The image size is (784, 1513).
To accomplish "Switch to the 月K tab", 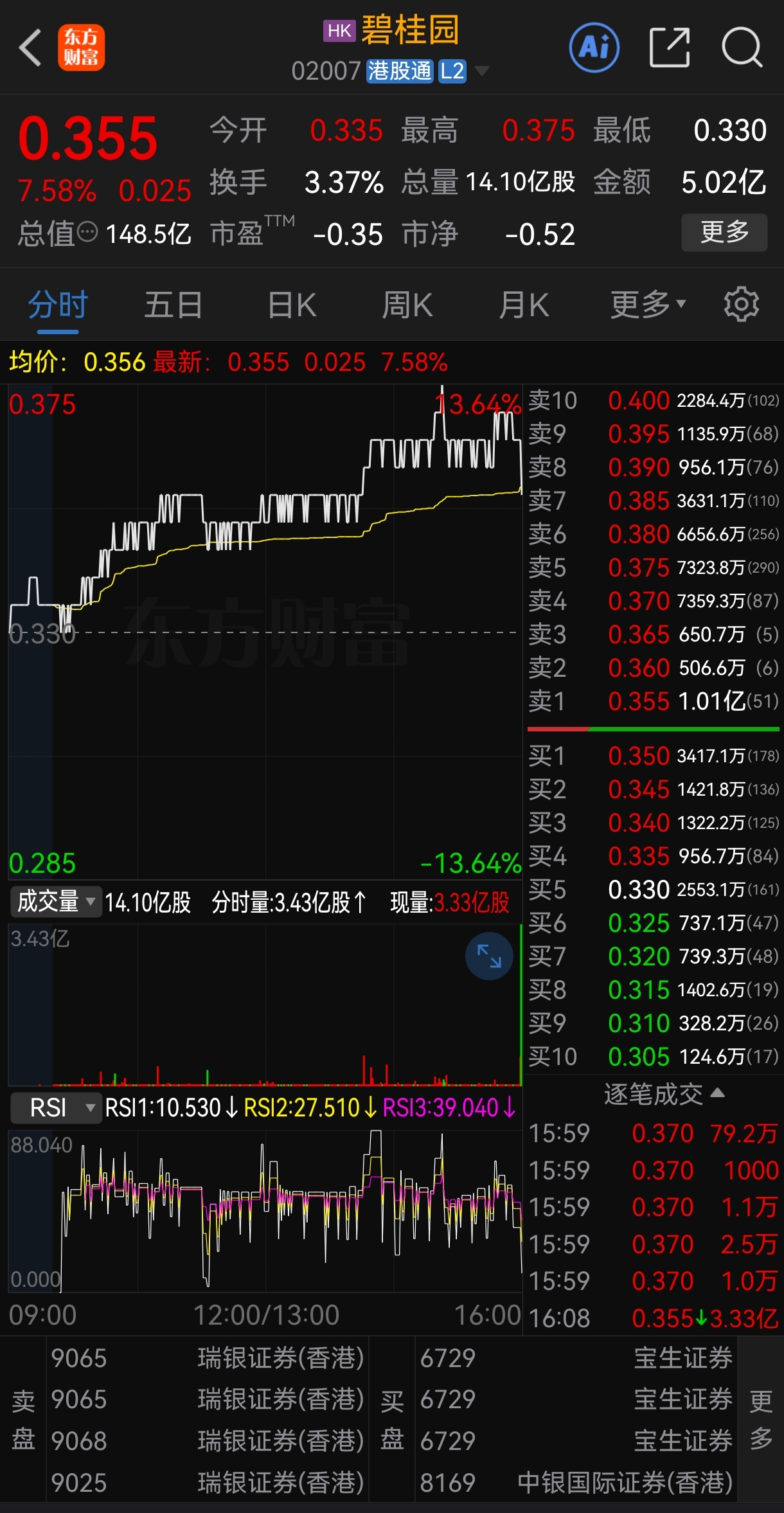I will 524,305.
